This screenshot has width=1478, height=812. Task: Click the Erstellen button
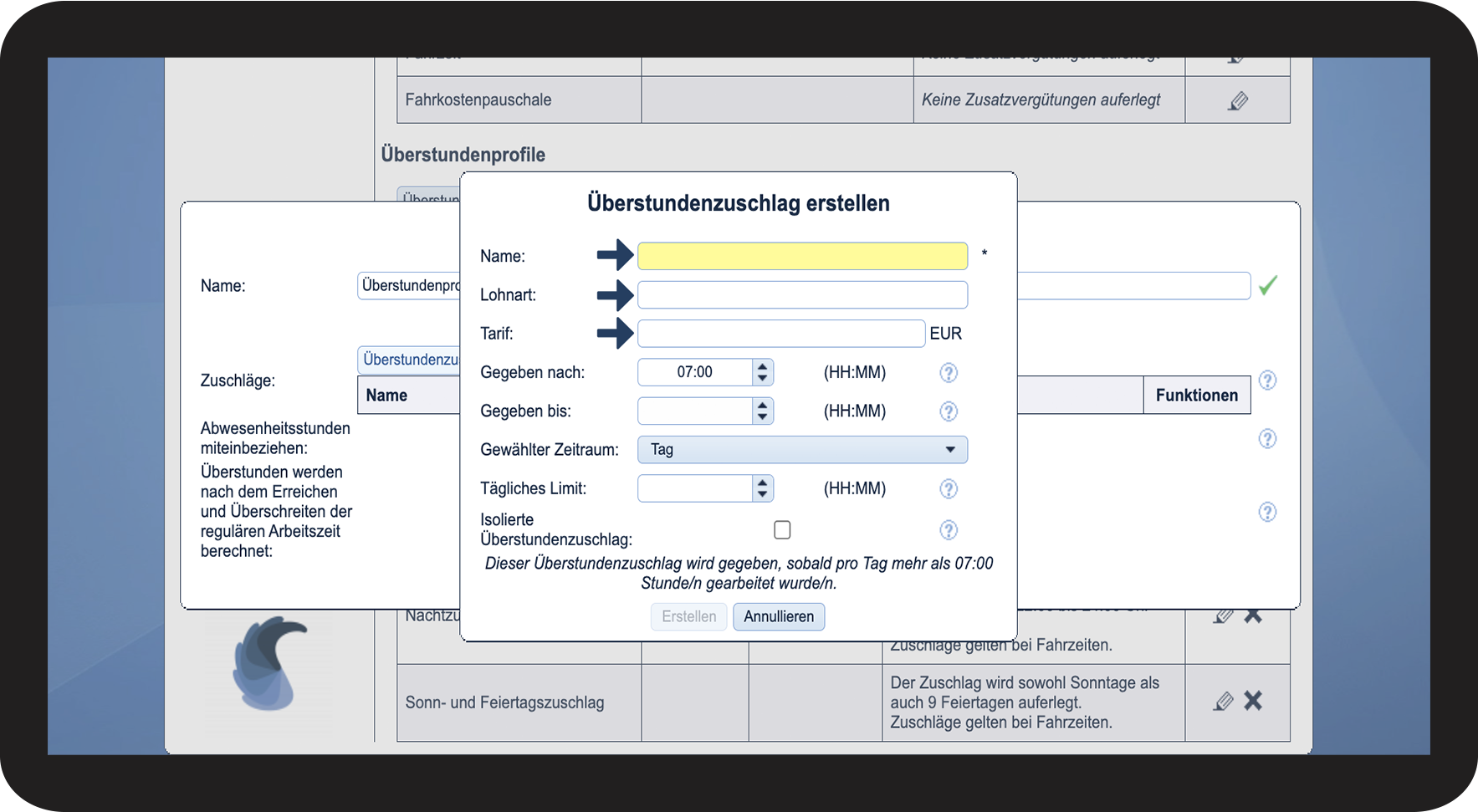coord(688,617)
